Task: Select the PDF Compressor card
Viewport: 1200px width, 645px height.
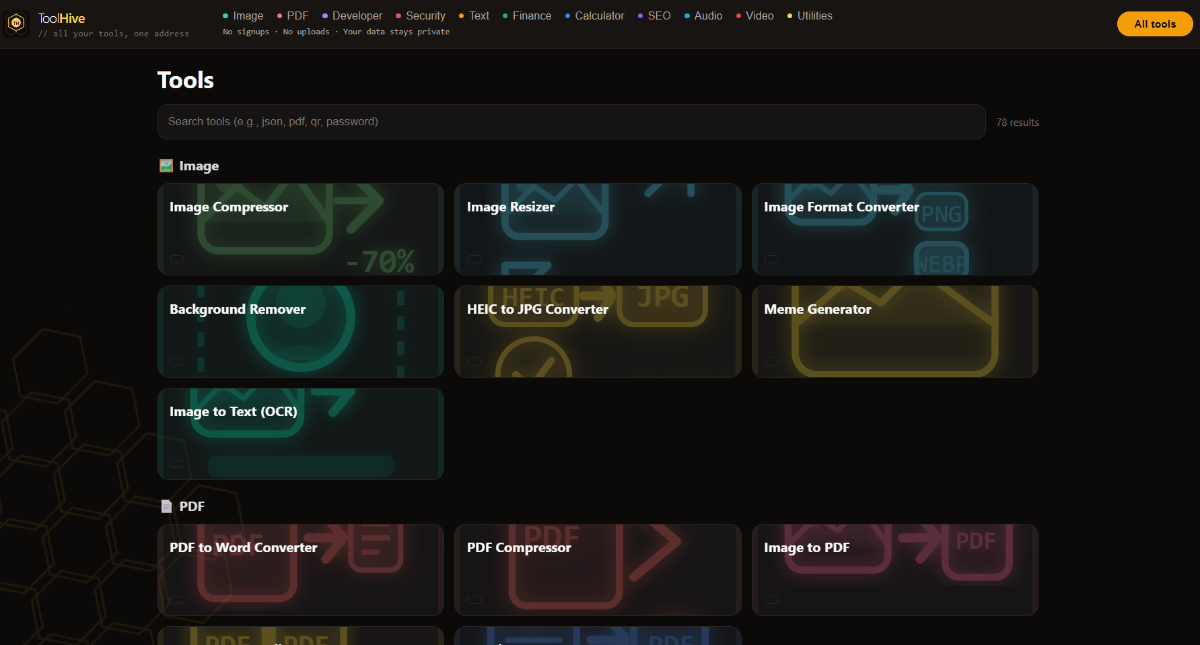Action: tap(597, 569)
